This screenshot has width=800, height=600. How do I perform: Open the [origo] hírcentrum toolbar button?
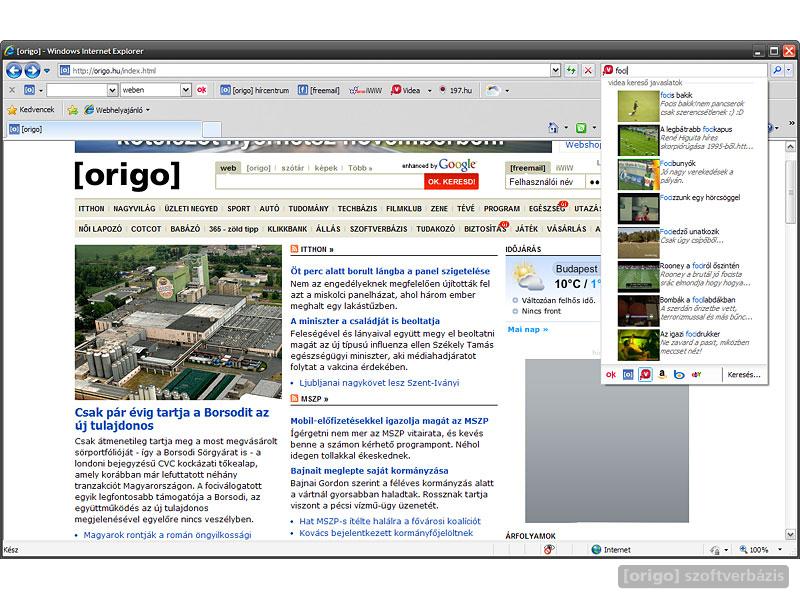254,90
